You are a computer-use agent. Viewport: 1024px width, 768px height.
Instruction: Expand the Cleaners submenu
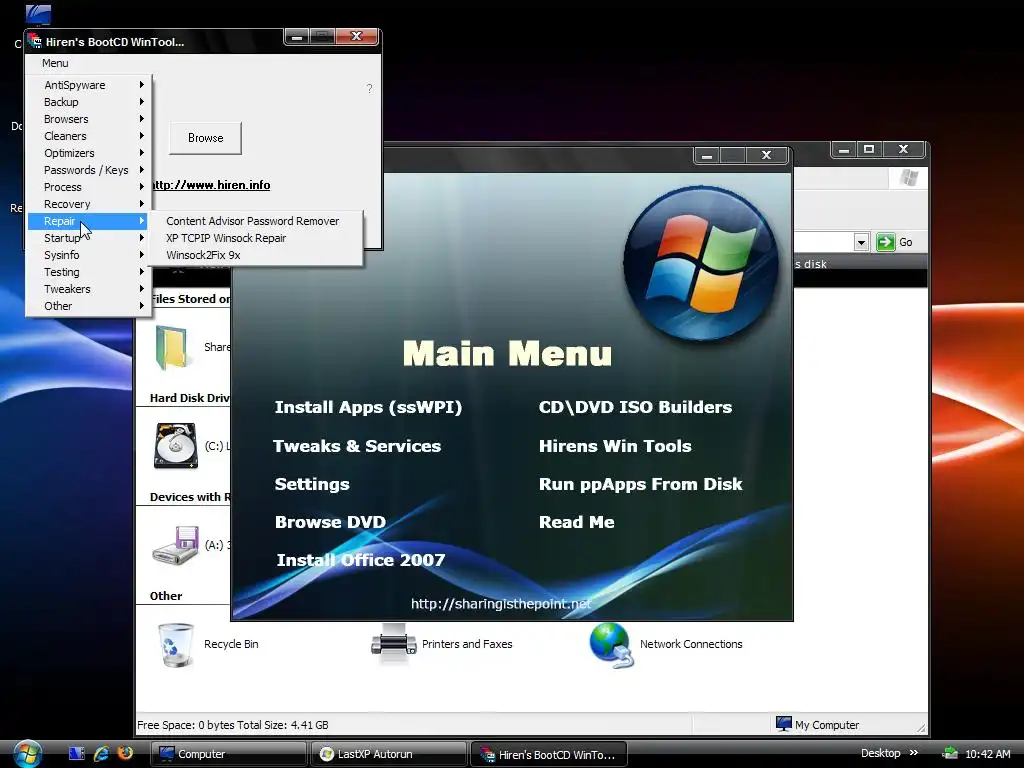(x=87, y=136)
